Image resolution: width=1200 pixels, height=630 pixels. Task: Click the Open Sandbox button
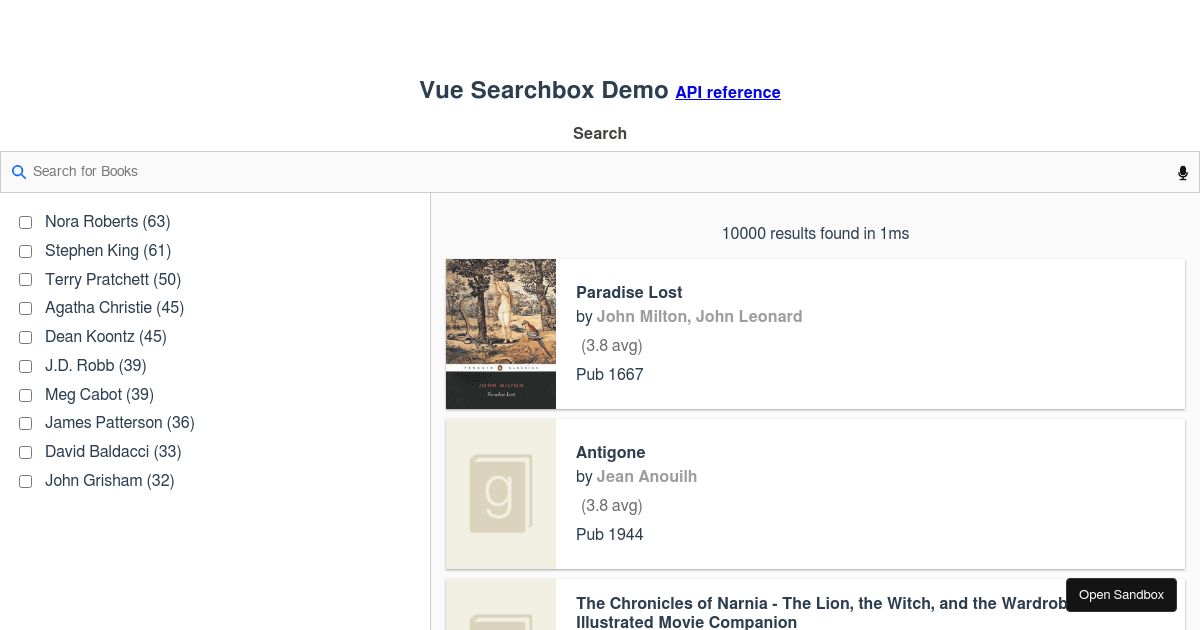pyautogui.click(x=1121, y=595)
